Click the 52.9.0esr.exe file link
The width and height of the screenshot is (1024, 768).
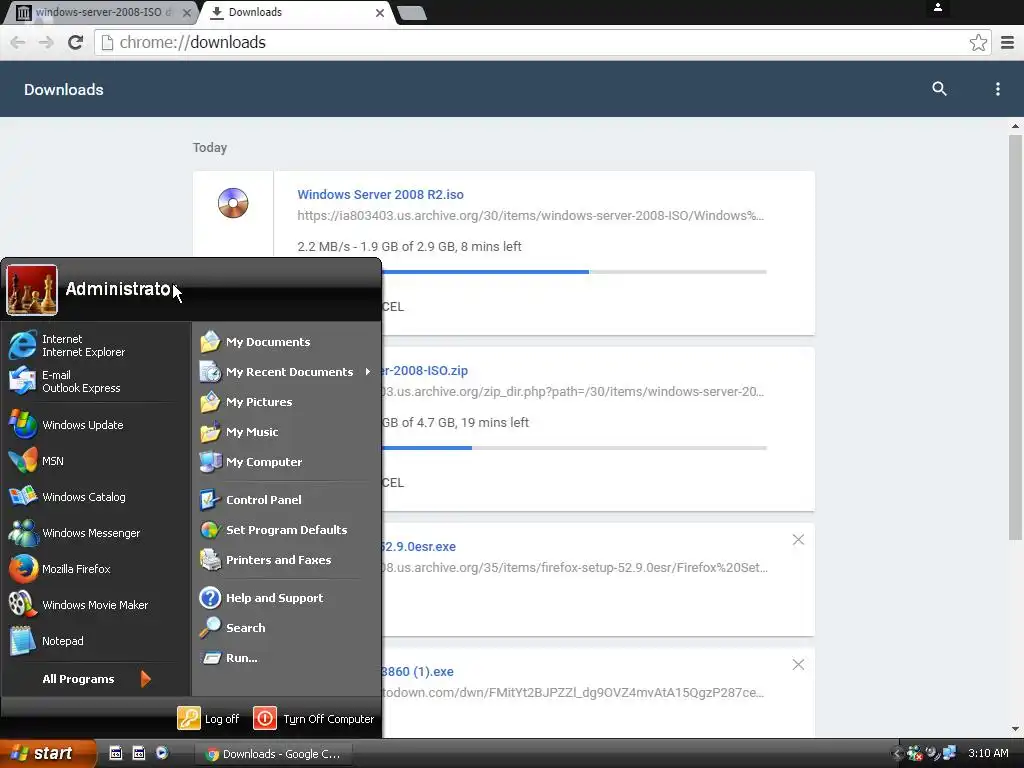(419, 547)
